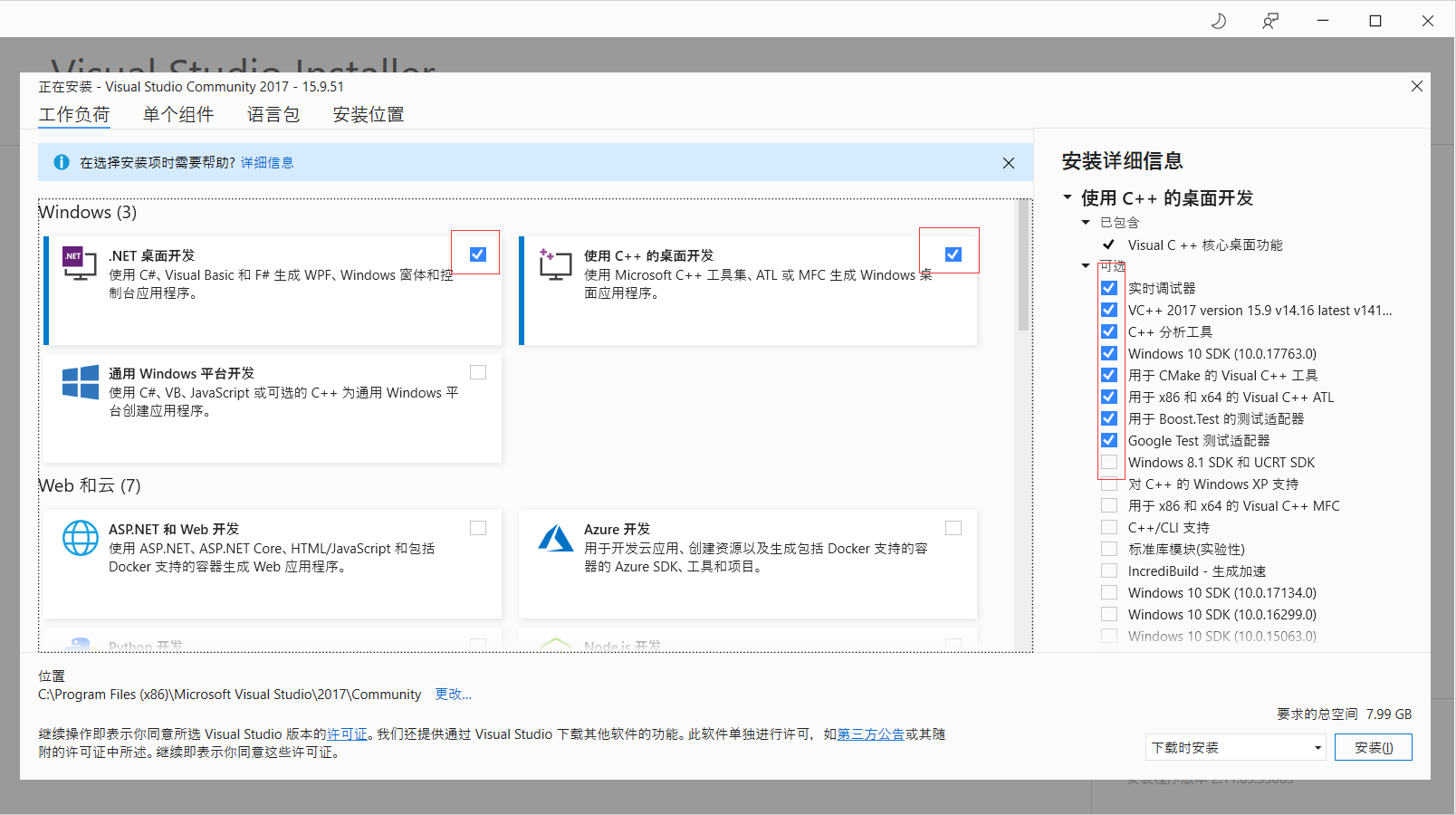Click the Windows logo icon for 通用 Windows 平台开发
Screen dimensions: 1456x815
coord(80,383)
